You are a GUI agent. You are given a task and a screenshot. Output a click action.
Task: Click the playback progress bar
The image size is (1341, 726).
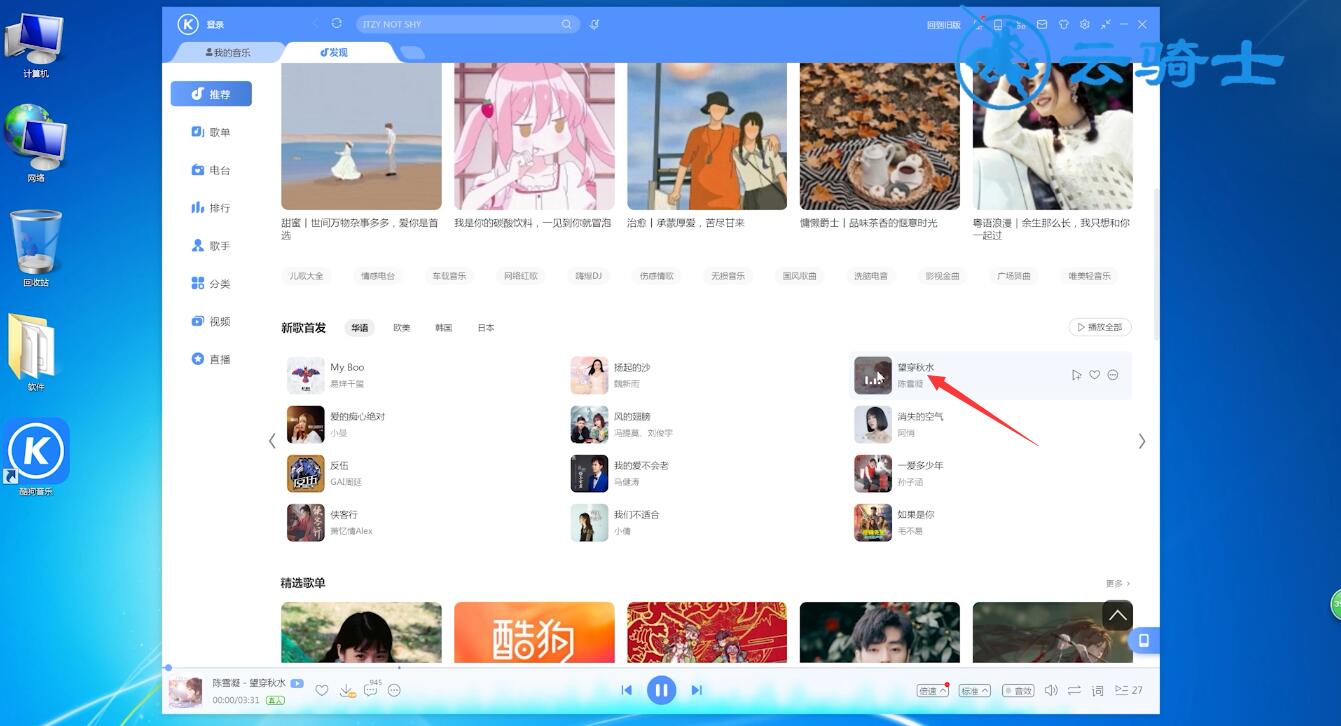(x=661, y=667)
